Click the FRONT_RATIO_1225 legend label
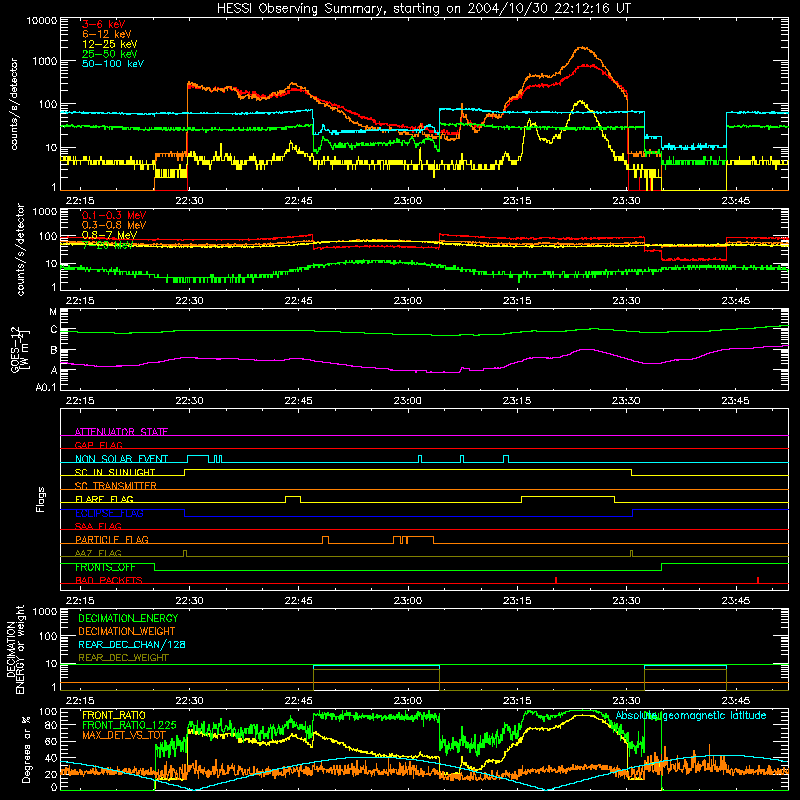 coord(129,725)
